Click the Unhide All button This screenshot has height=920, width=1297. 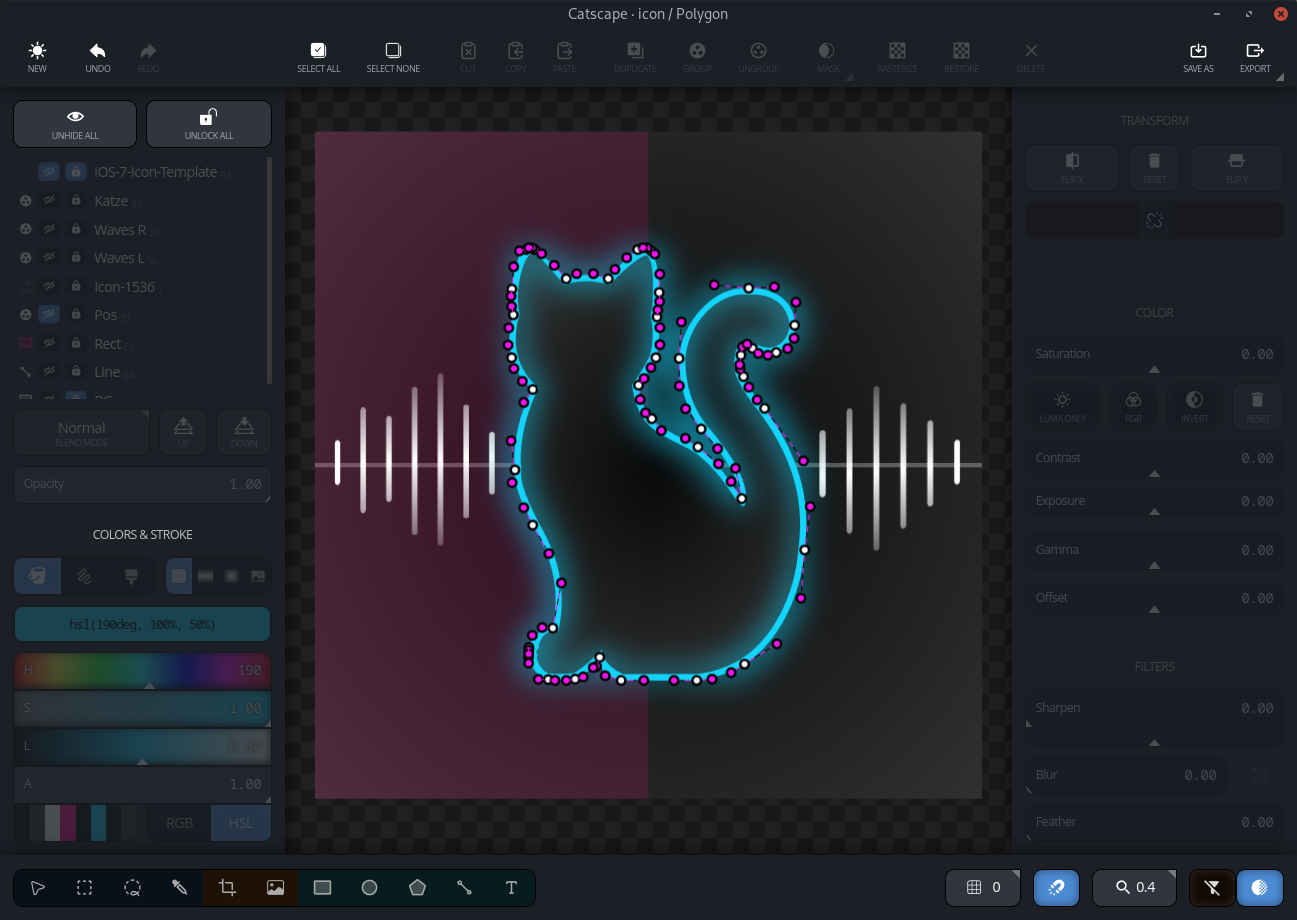[x=76, y=124]
